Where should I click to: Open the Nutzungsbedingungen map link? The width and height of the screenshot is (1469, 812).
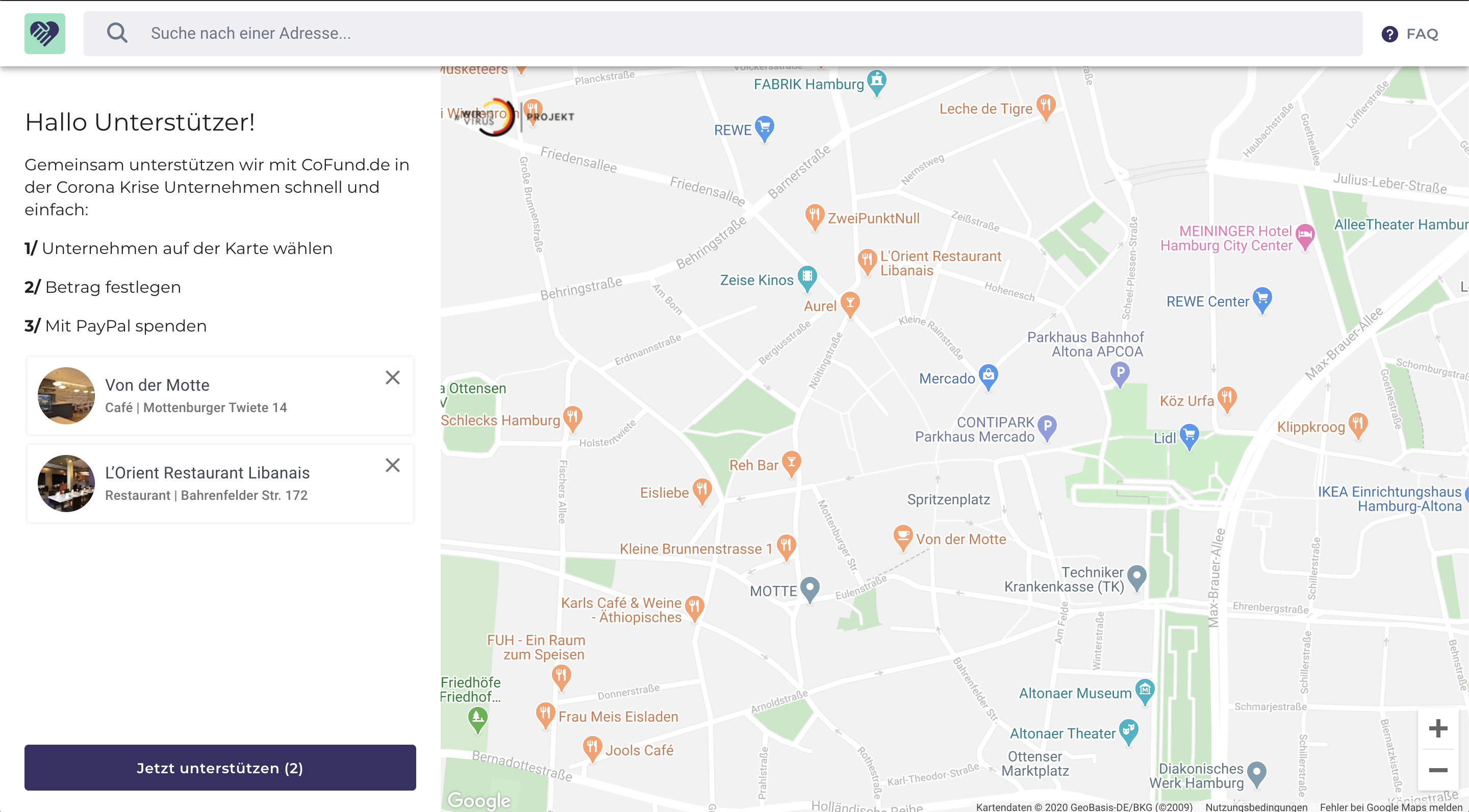coord(1256,806)
